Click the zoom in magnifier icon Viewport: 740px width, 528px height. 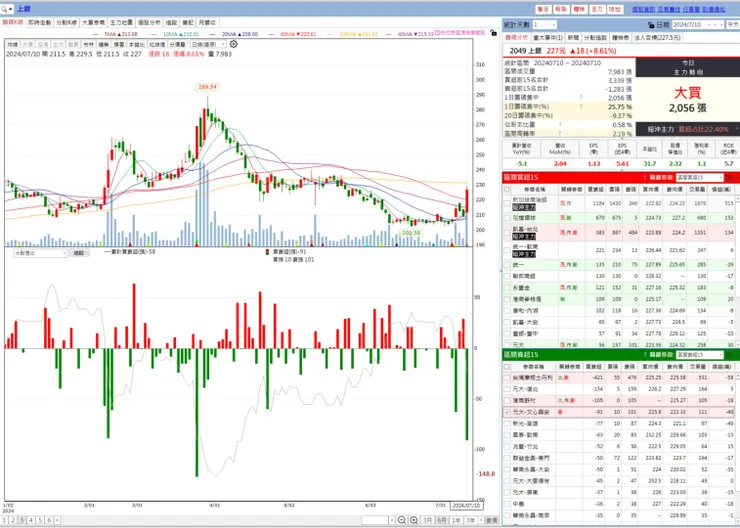pyautogui.click(x=414, y=520)
